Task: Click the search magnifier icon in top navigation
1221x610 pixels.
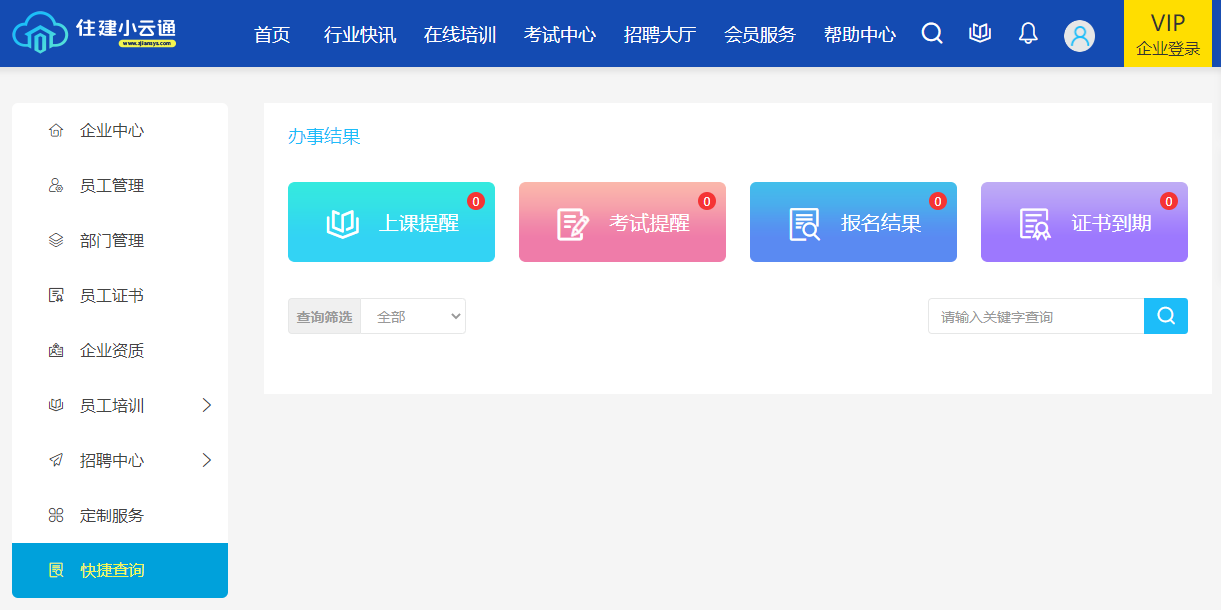Action: pyautogui.click(x=932, y=34)
